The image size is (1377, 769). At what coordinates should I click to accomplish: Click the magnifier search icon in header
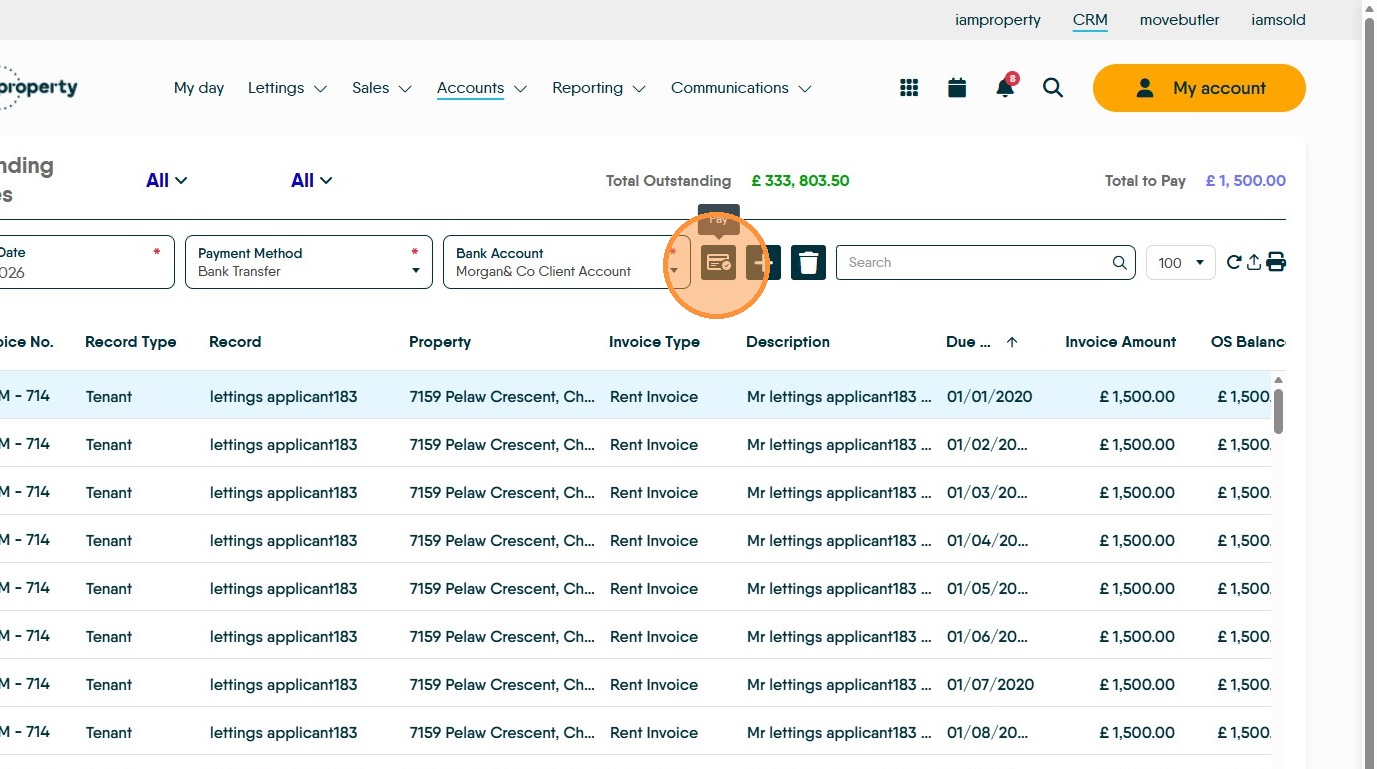pyautogui.click(x=1053, y=88)
